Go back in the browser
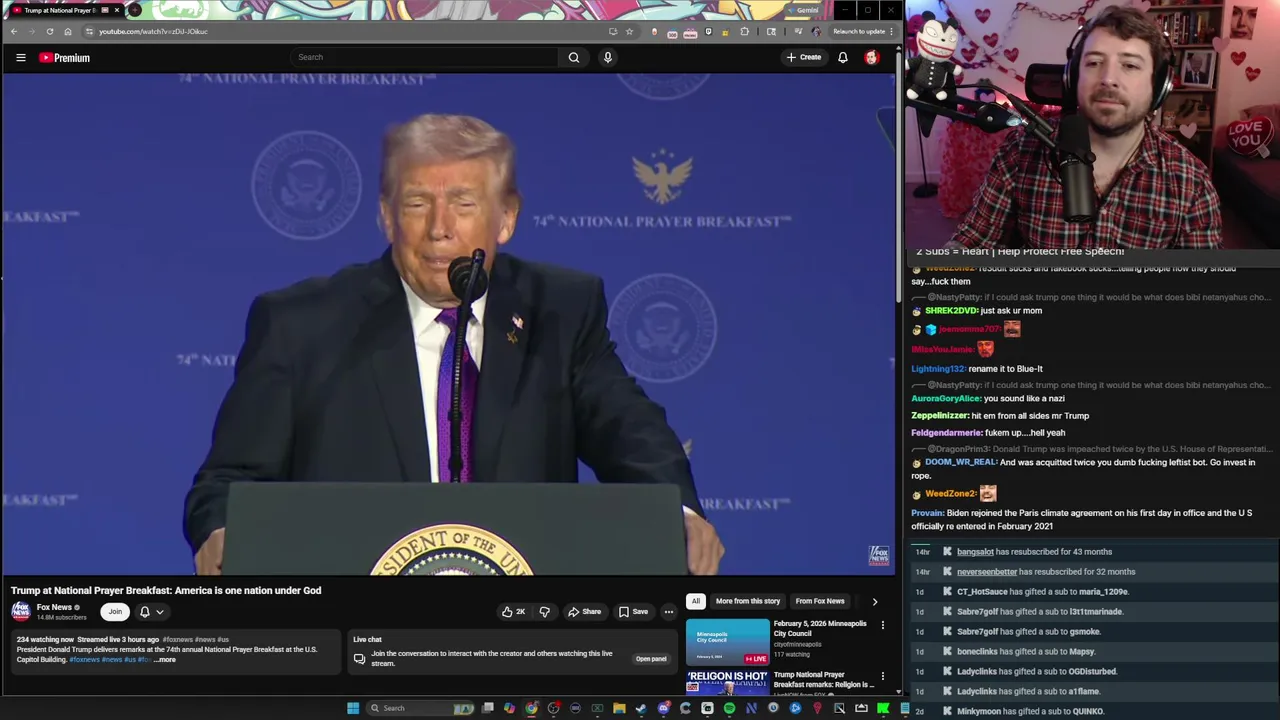Screen dimensions: 1280x720 click(13, 31)
